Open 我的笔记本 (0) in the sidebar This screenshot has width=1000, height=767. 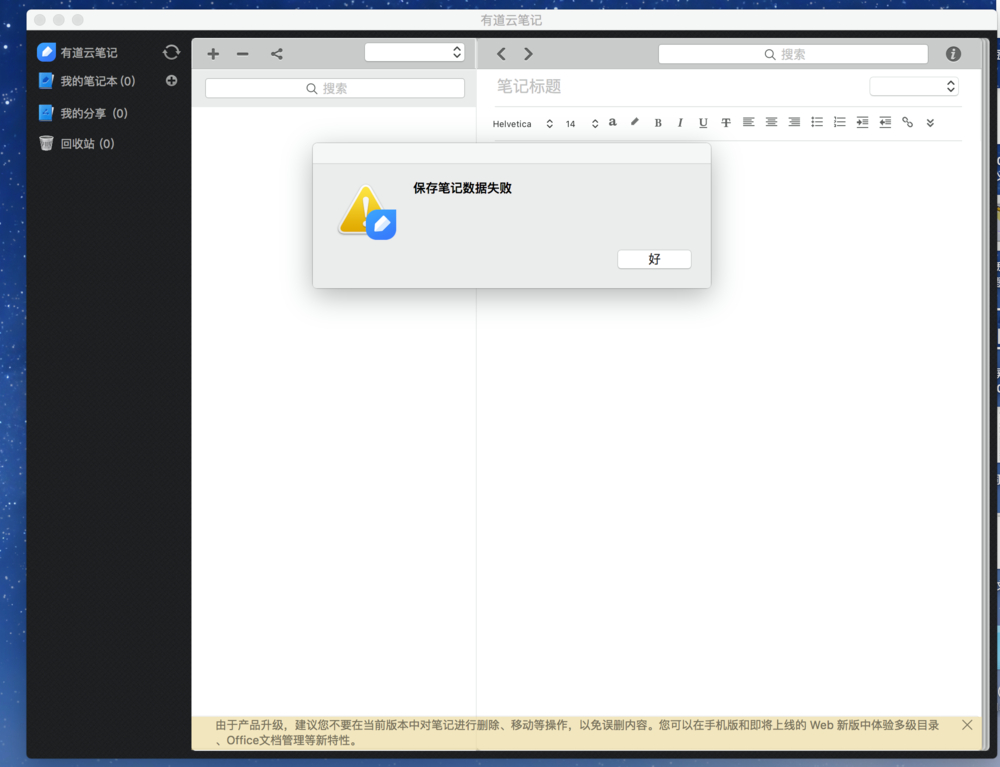(x=87, y=81)
